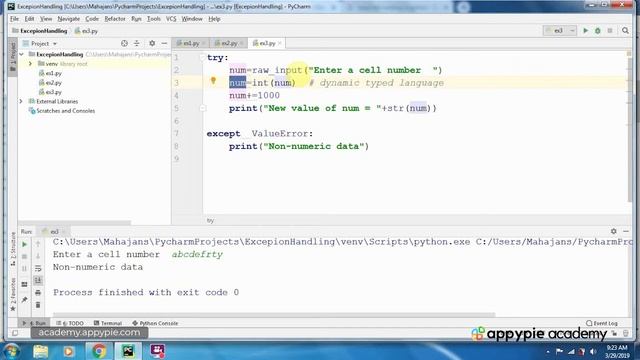Open the Navigate menu
This screenshot has height=360, width=640.
coord(69,19)
